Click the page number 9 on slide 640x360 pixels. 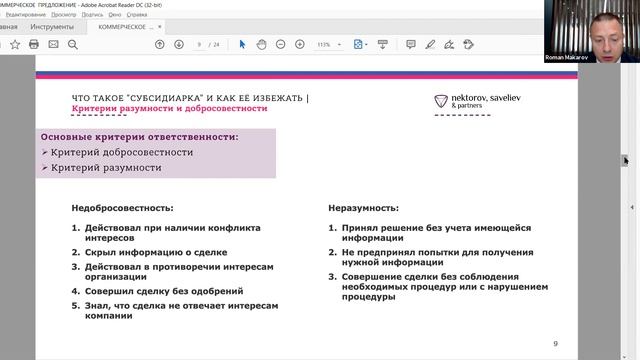click(556, 344)
